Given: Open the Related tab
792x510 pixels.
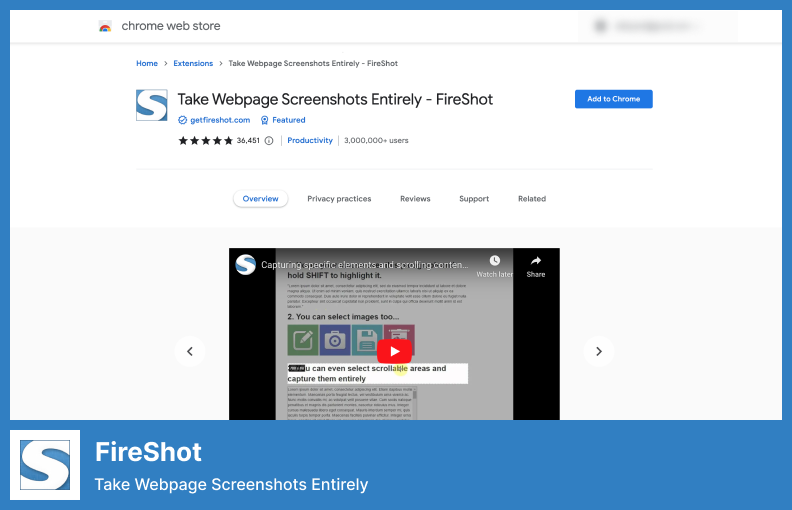Looking at the screenshot, I should point(532,199).
